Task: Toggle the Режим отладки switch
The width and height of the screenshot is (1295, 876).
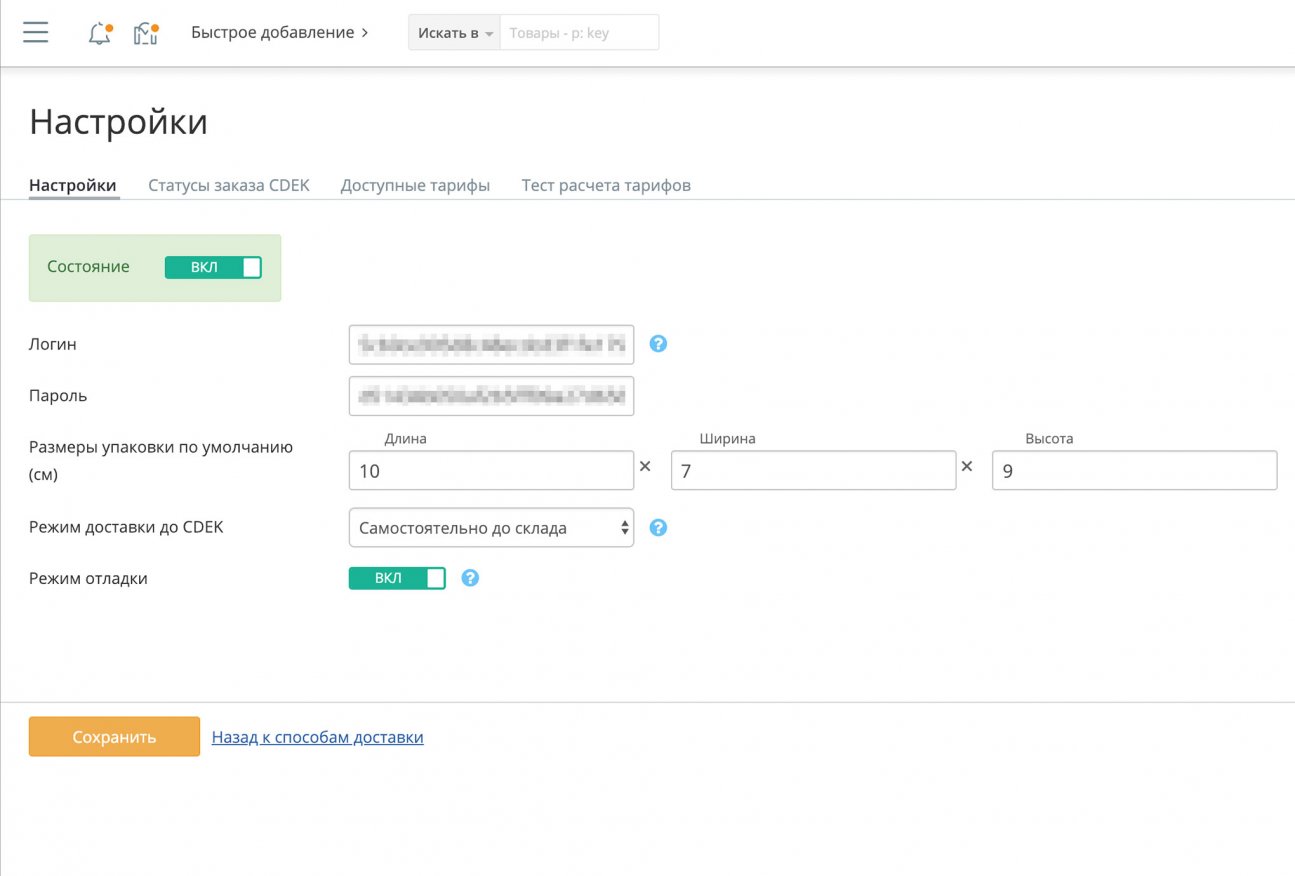Action: click(397, 578)
